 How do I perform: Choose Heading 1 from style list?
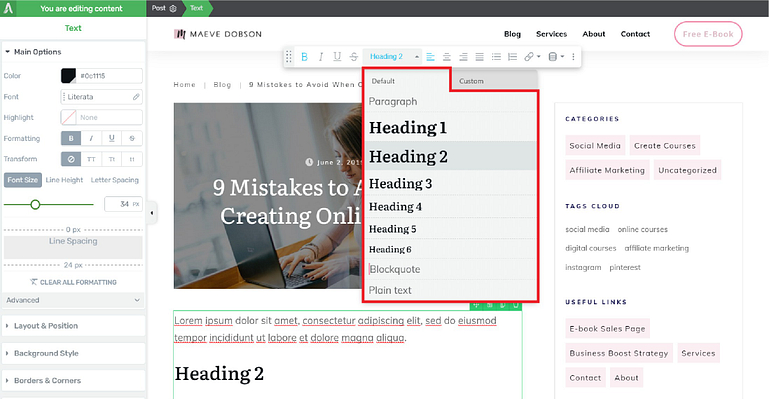point(450,127)
